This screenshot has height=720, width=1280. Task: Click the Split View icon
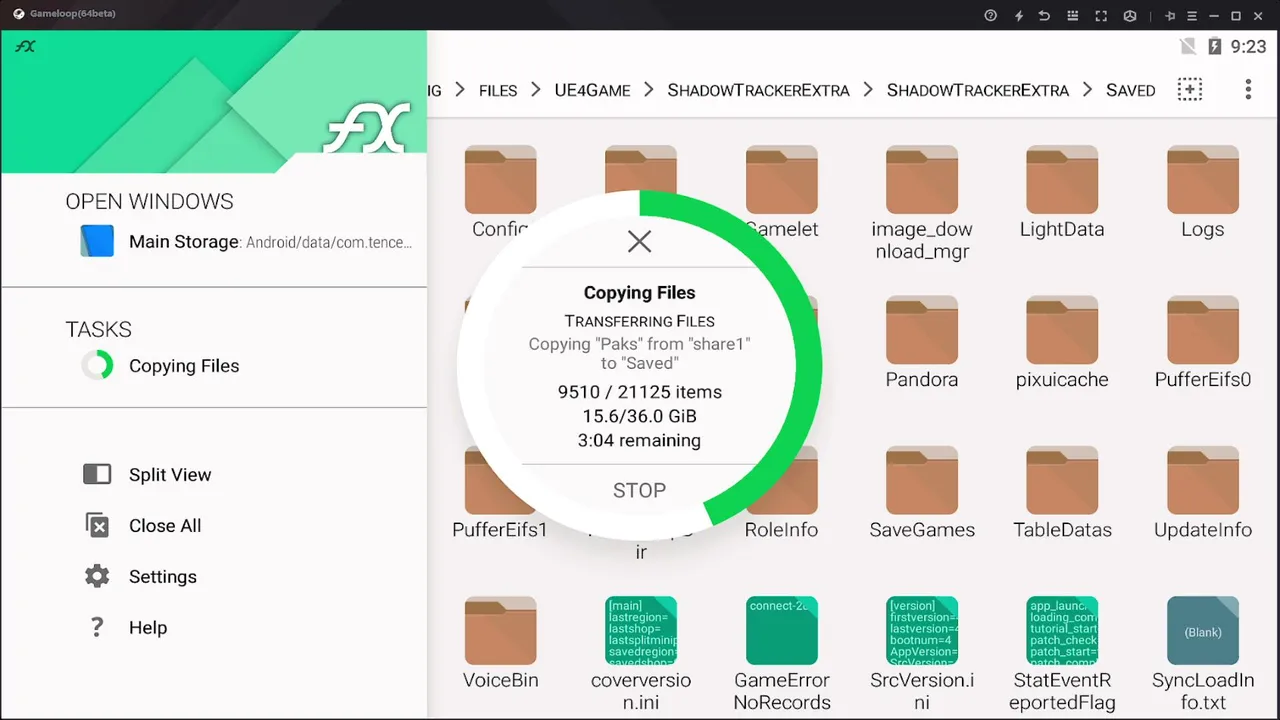(x=97, y=474)
